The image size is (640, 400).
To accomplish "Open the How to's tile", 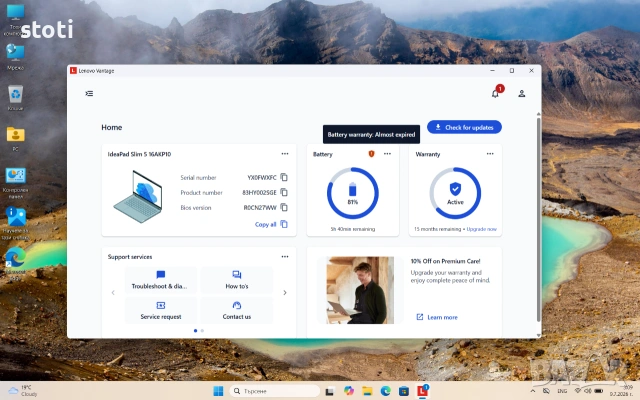I will coord(237,280).
